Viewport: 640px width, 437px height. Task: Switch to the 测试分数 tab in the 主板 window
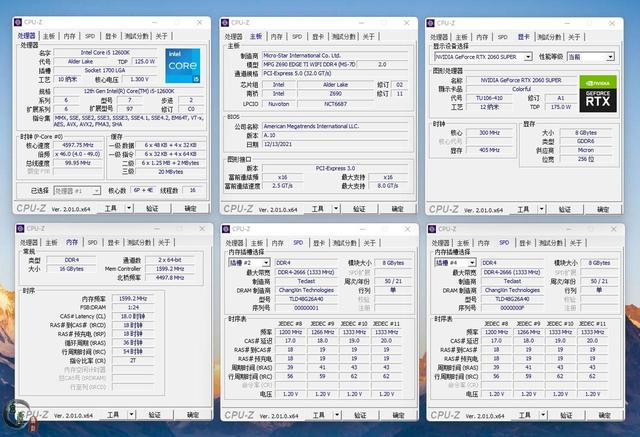tap(343, 36)
